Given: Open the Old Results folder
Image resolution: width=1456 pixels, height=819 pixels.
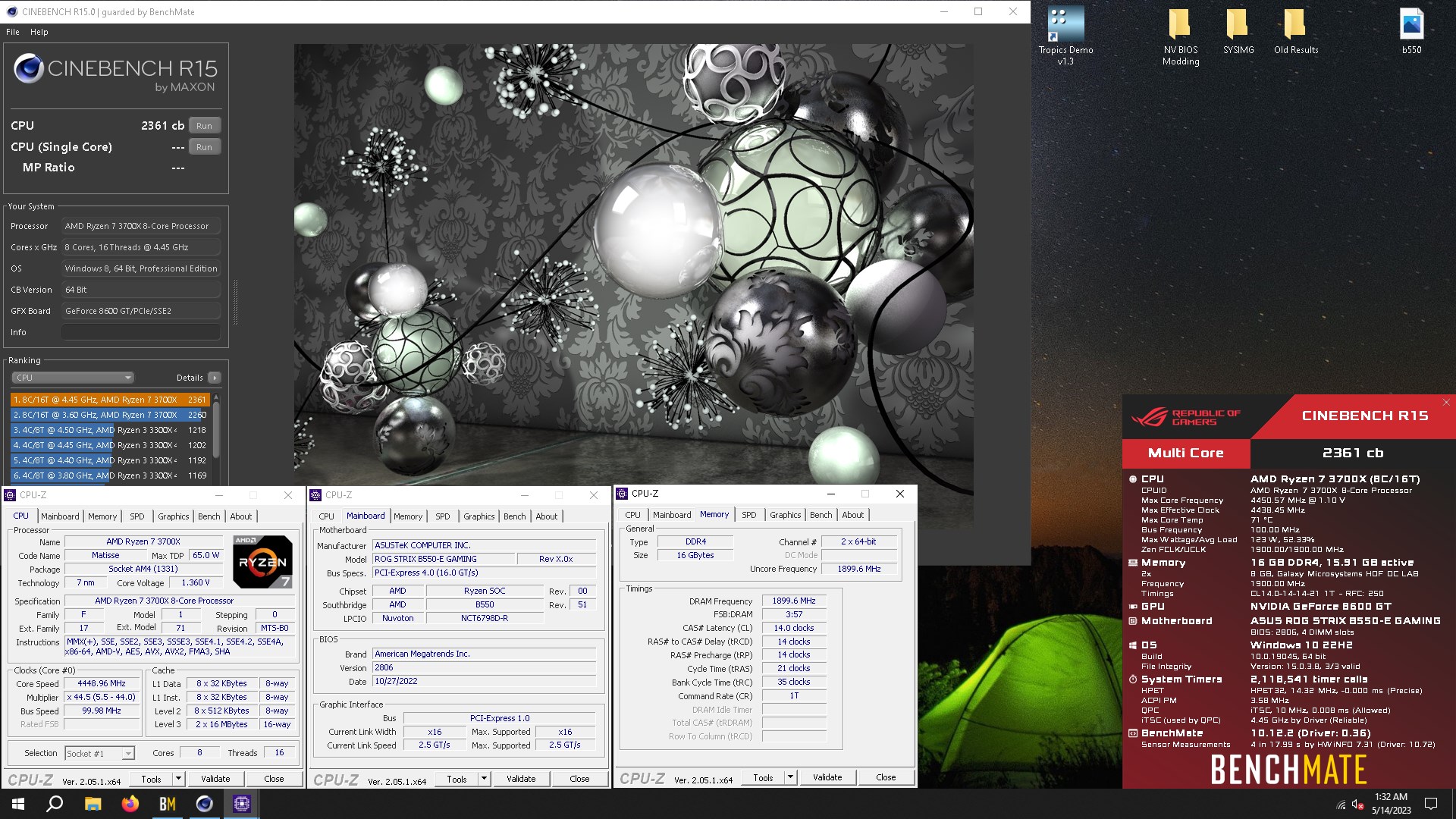Looking at the screenshot, I should tap(1295, 30).
